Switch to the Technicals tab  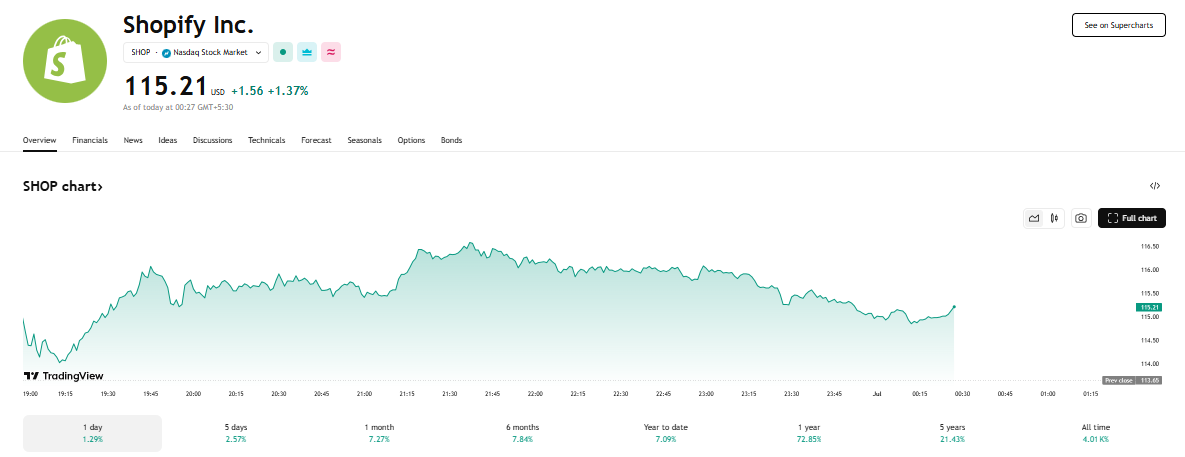[x=267, y=140]
